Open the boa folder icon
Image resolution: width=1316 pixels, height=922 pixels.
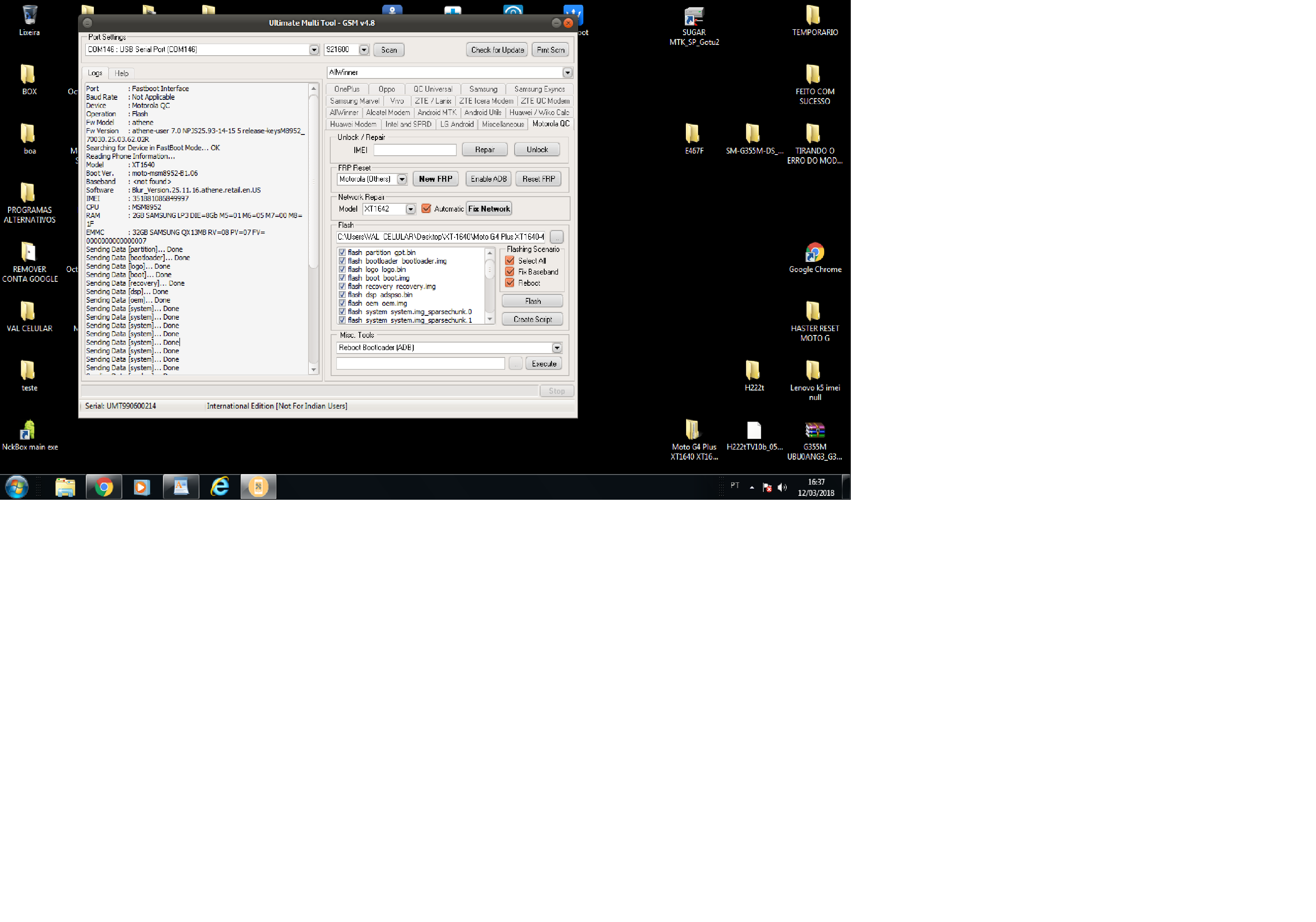[29, 139]
